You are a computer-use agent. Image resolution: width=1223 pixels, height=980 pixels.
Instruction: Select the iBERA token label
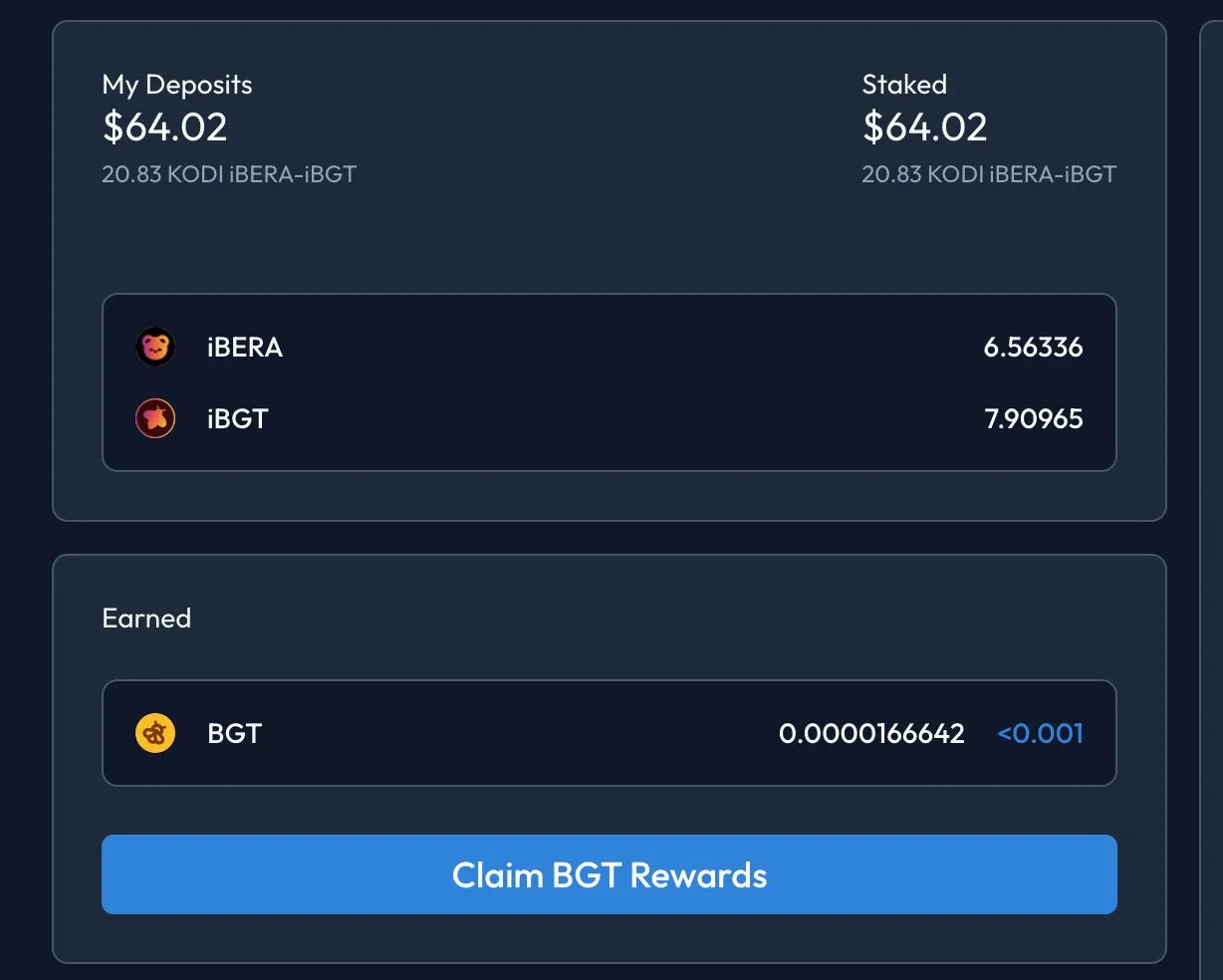244,347
